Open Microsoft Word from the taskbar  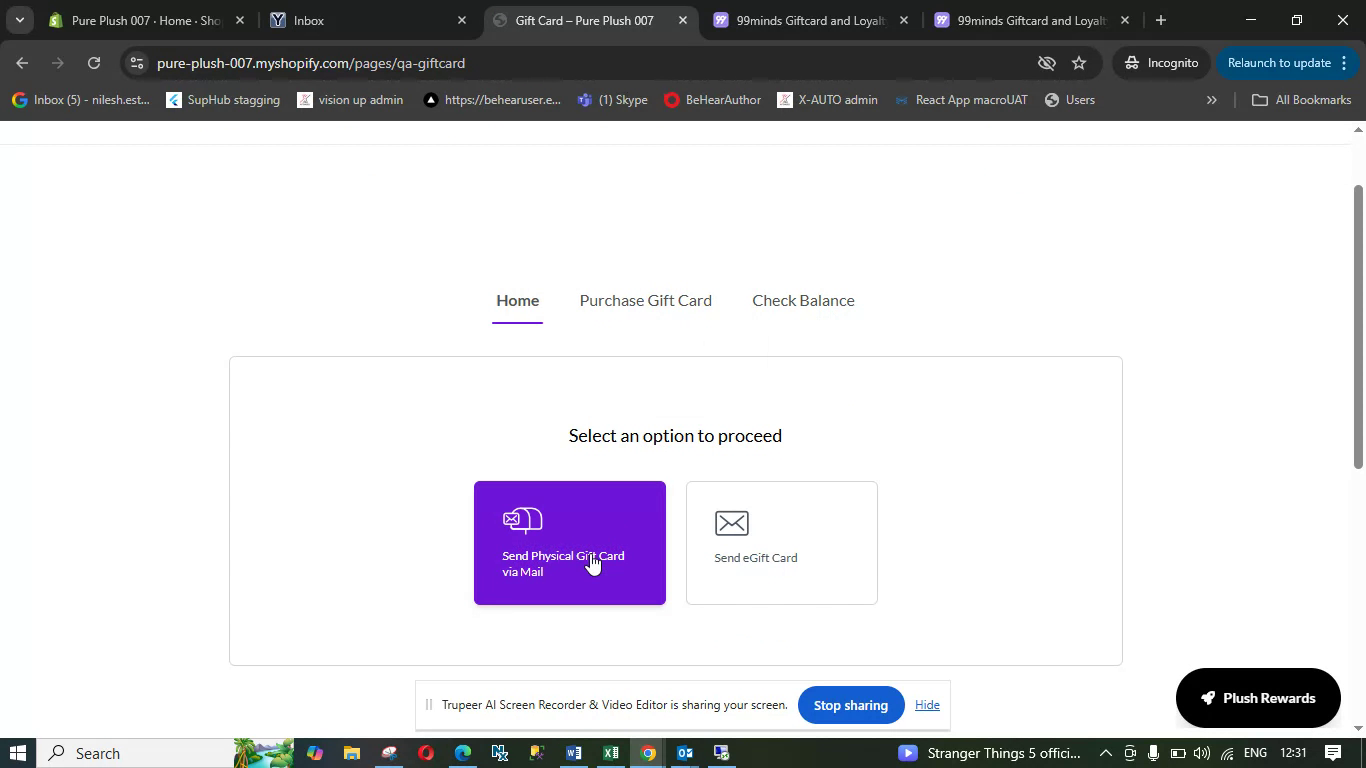573,753
